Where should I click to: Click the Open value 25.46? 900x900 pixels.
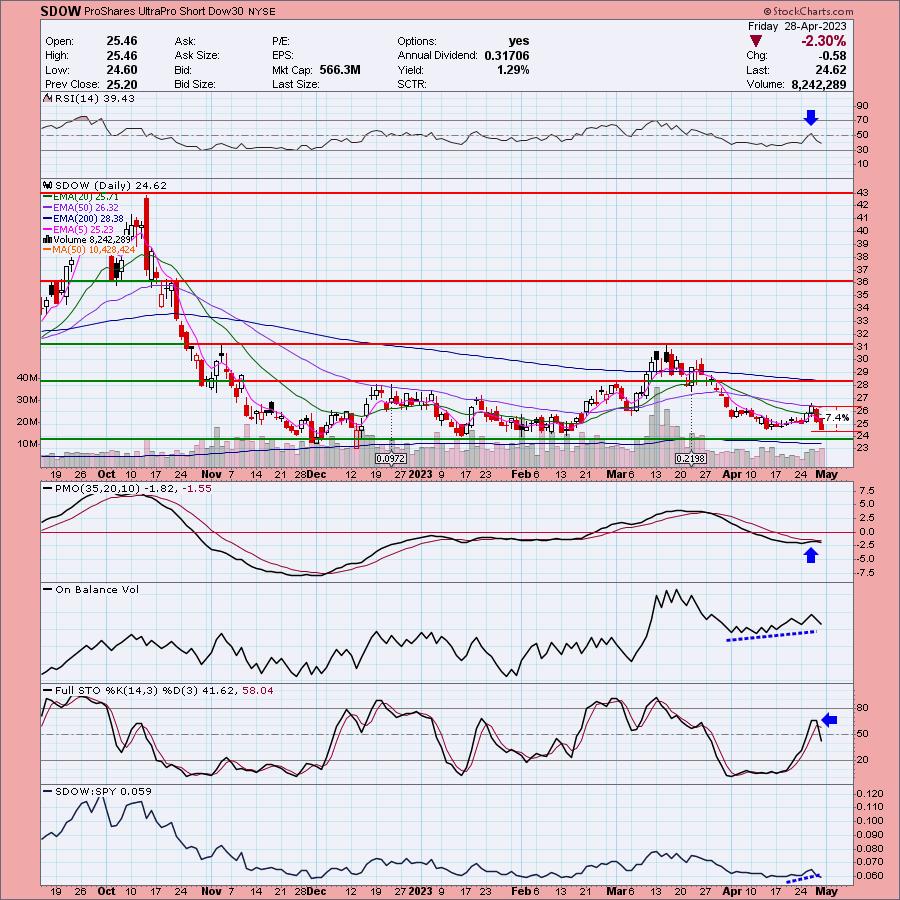(x=122, y=41)
